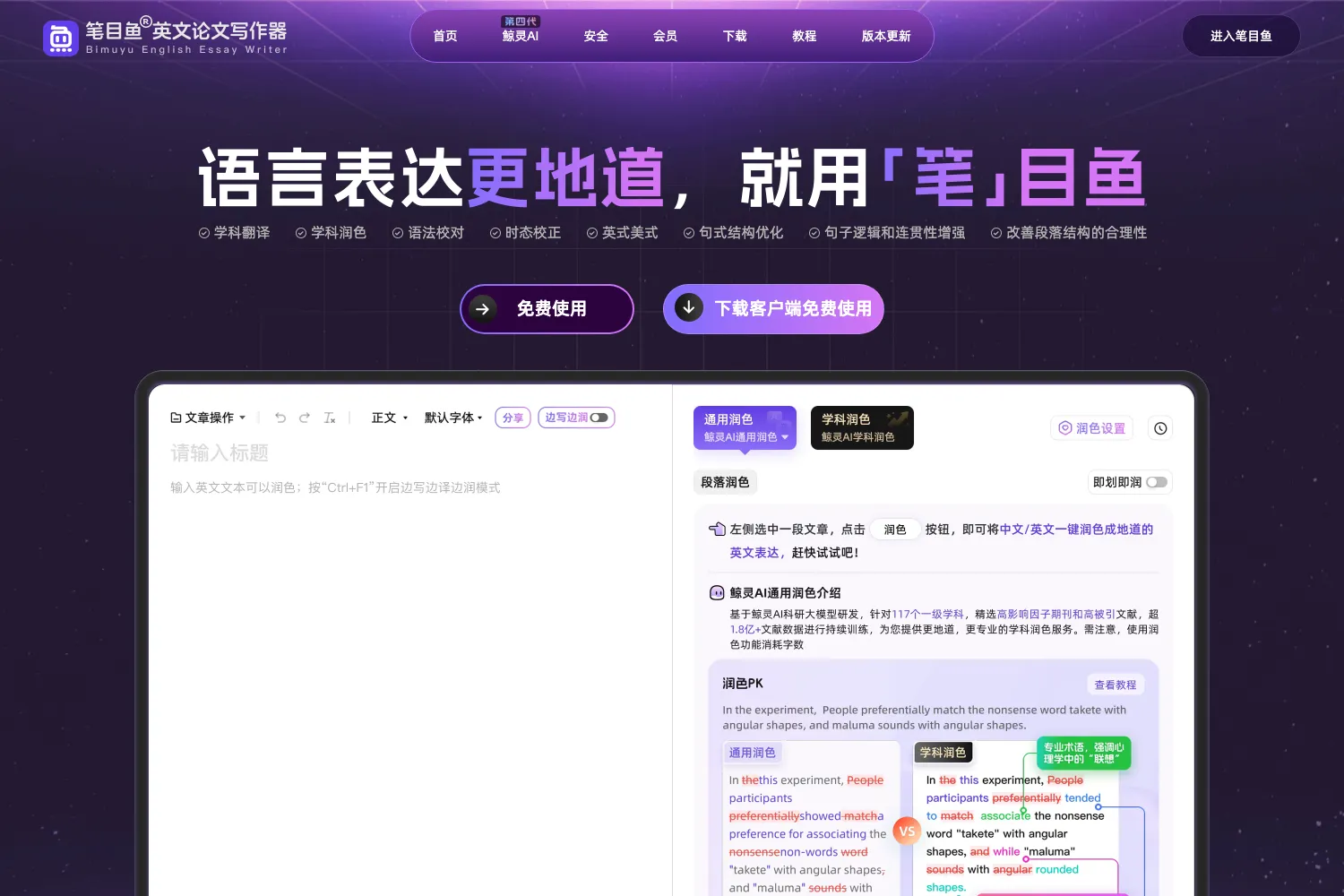Image resolution: width=1344 pixels, height=896 pixels.
Task: Open the 文章操作 dropdown
Action: pos(209,418)
